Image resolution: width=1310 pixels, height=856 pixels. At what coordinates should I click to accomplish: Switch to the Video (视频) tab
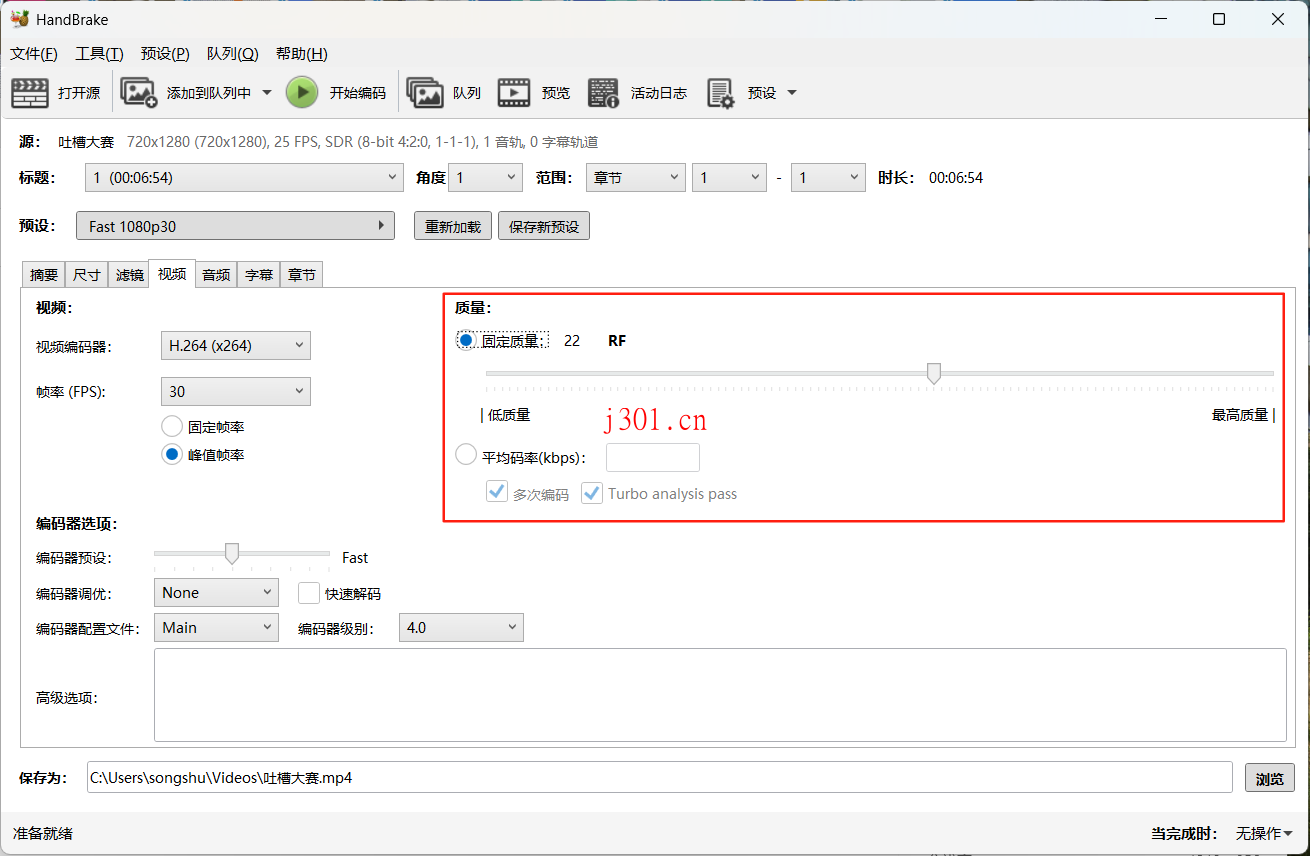[x=172, y=274]
